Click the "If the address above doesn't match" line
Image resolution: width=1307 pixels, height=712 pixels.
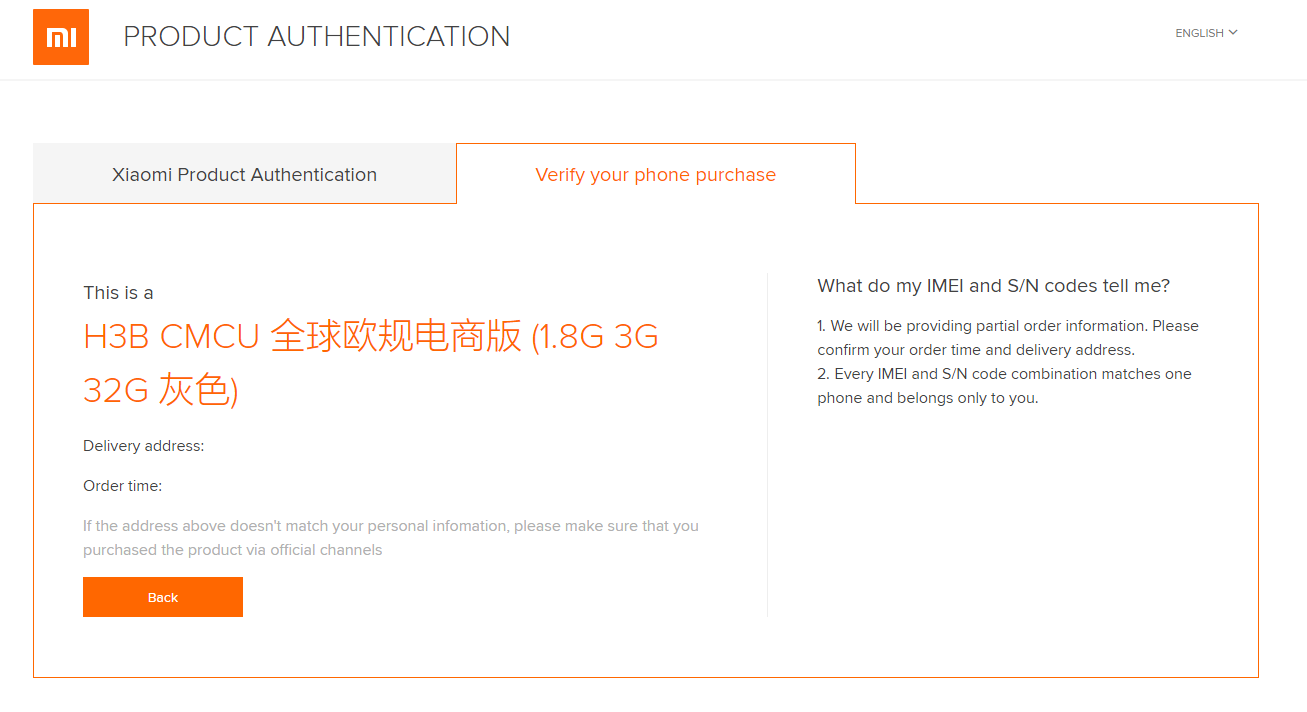click(x=390, y=526)
